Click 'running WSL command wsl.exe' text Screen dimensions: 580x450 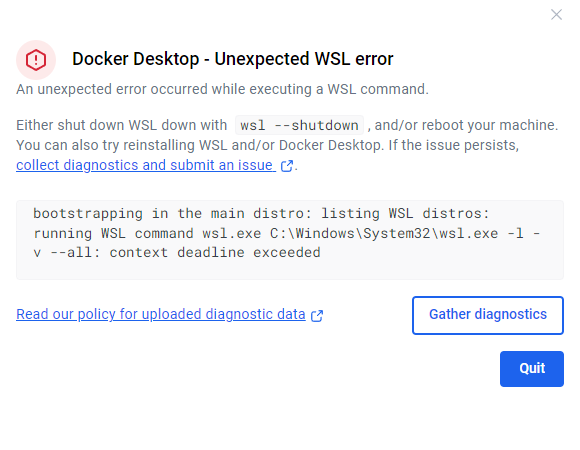[147, 233]
